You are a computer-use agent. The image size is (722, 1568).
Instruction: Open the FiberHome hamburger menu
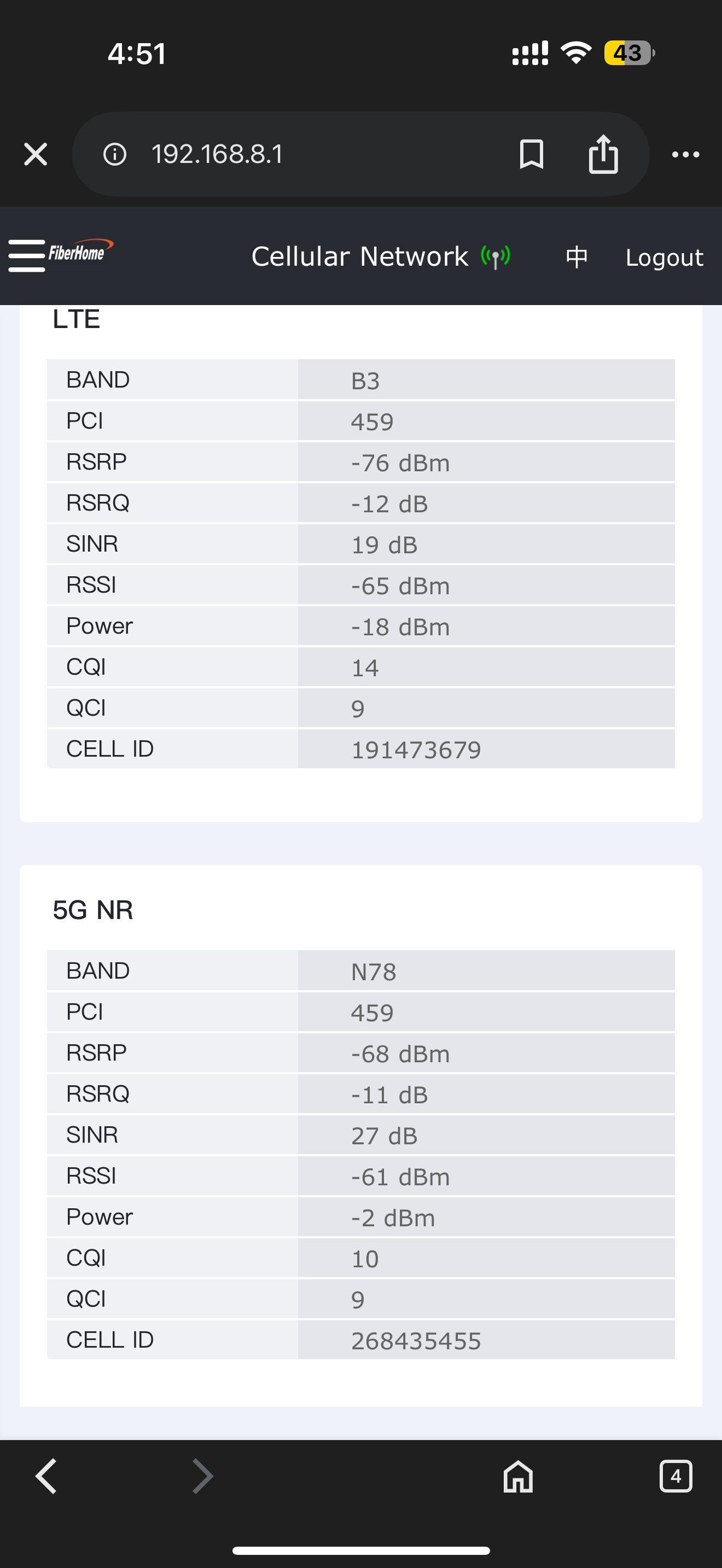(x=26, y=256)
